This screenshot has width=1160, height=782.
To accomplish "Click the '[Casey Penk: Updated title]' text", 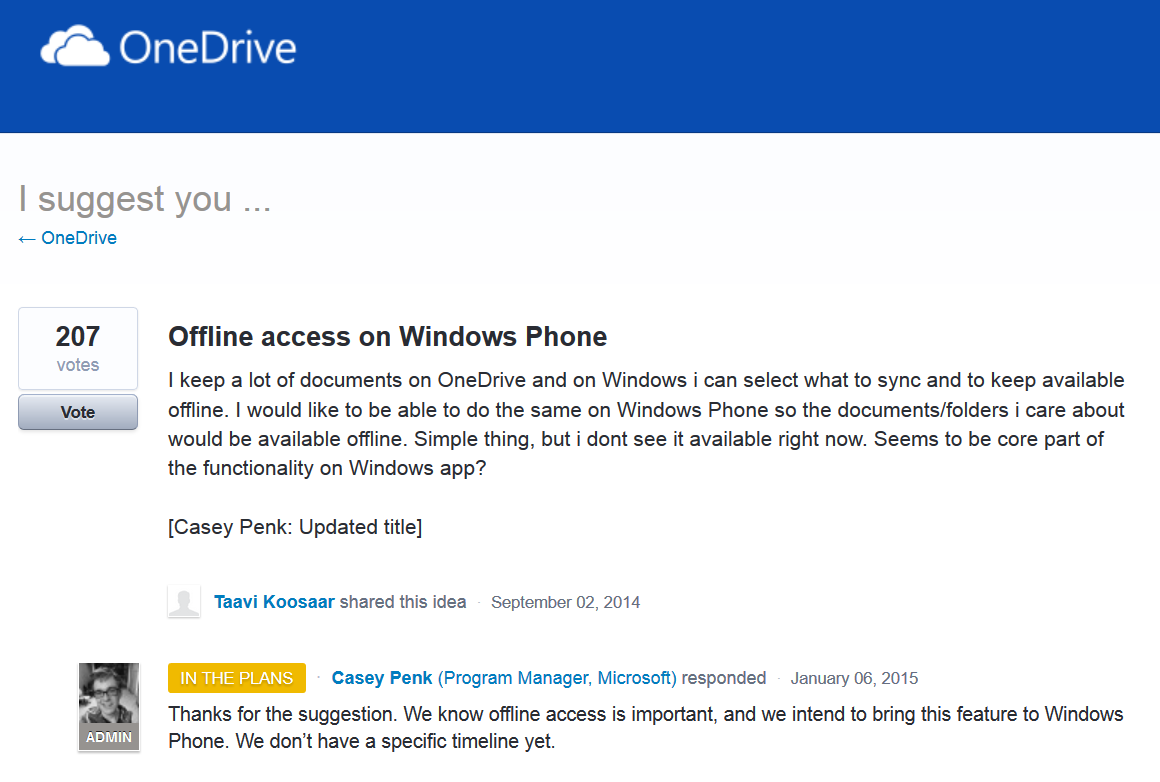I will point(295,527).
